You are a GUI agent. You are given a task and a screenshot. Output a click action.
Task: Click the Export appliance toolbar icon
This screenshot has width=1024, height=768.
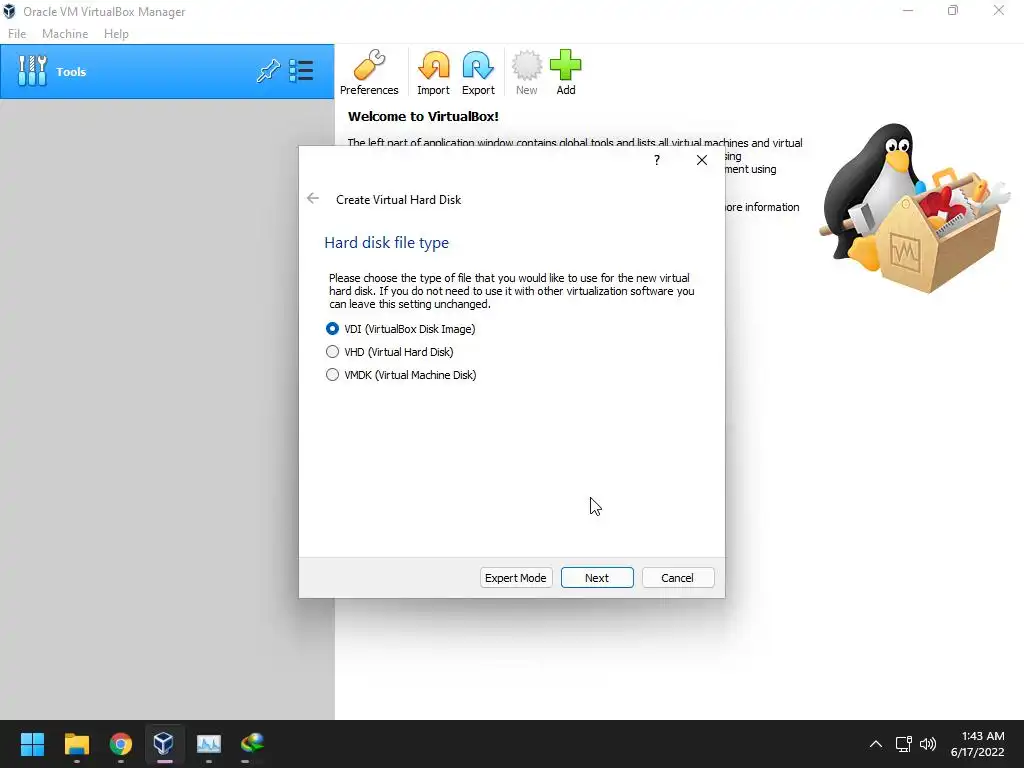click(478, 72)
